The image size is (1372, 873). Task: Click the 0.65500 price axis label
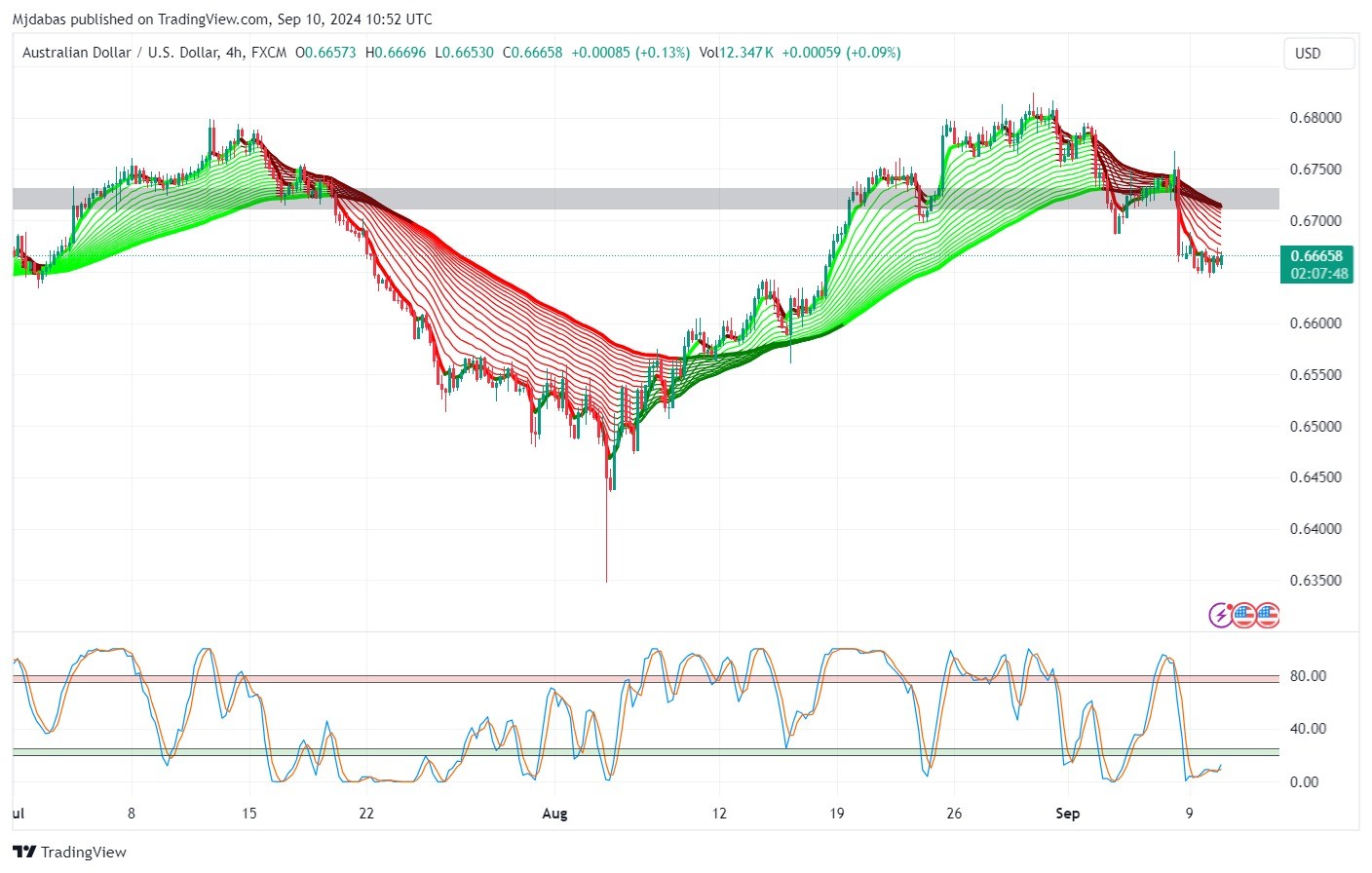1315,375
